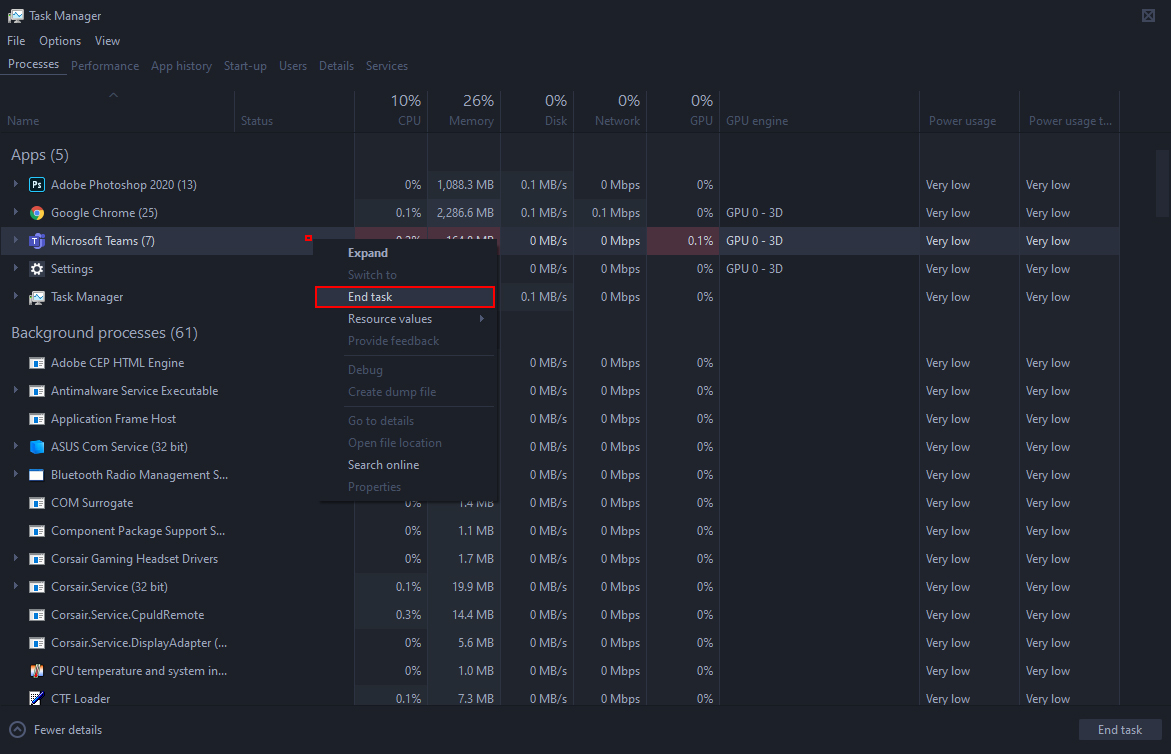Image resolution: width=1171 pixels, height=754 pixels.
Task: Click Chrome's 2,286.6 MB memory value
Action: (x=465, y=213)
